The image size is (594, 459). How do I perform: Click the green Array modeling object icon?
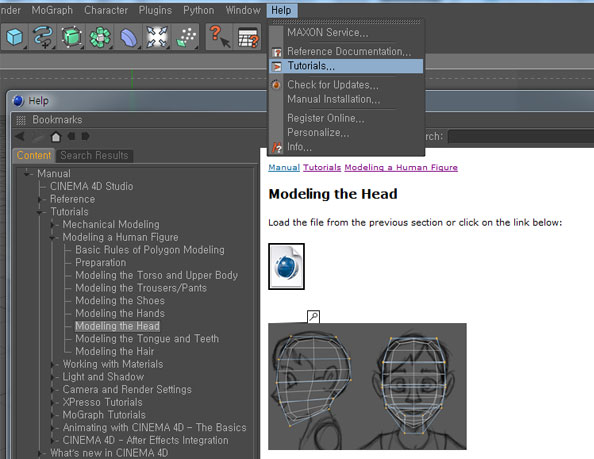100,37
